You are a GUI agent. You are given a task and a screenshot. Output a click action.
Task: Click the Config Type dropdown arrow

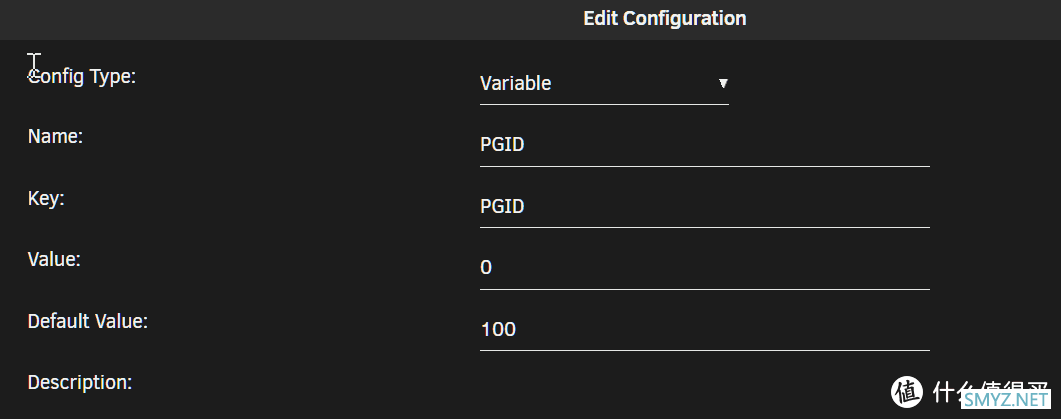click(x=723, y=84)
